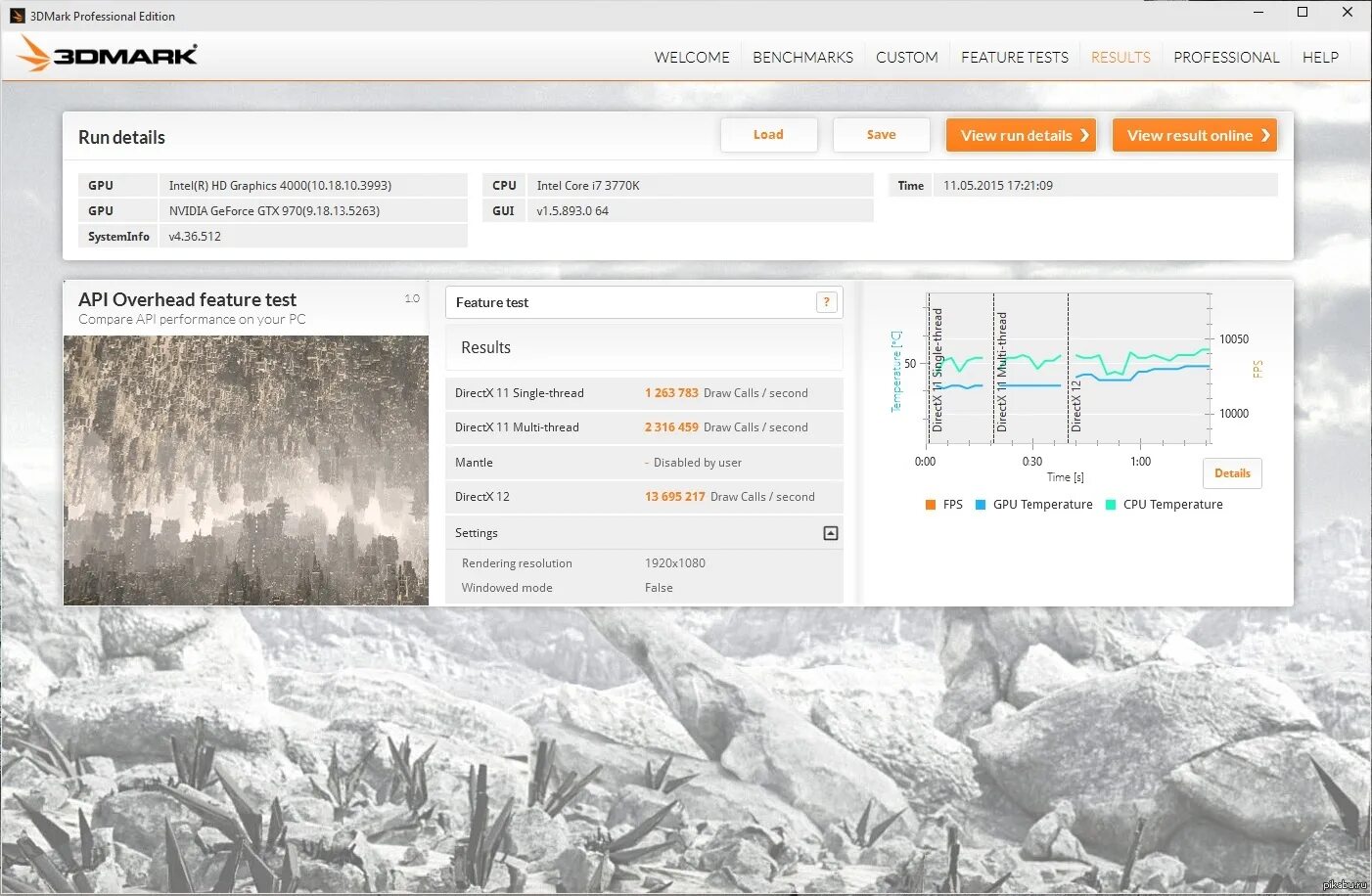Toggle the CPU Temperature legend swatch
The height and width of the screenshot is (896, 1372).
pos(1111,505)
